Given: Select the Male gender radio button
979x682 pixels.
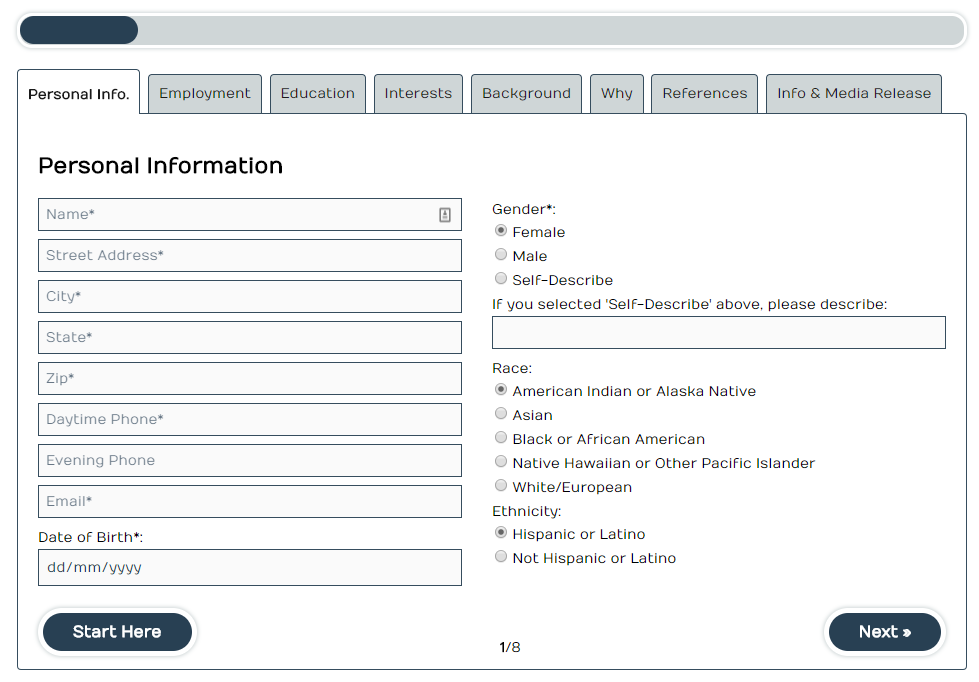Looking at the screenshot, I should point(501,255).
